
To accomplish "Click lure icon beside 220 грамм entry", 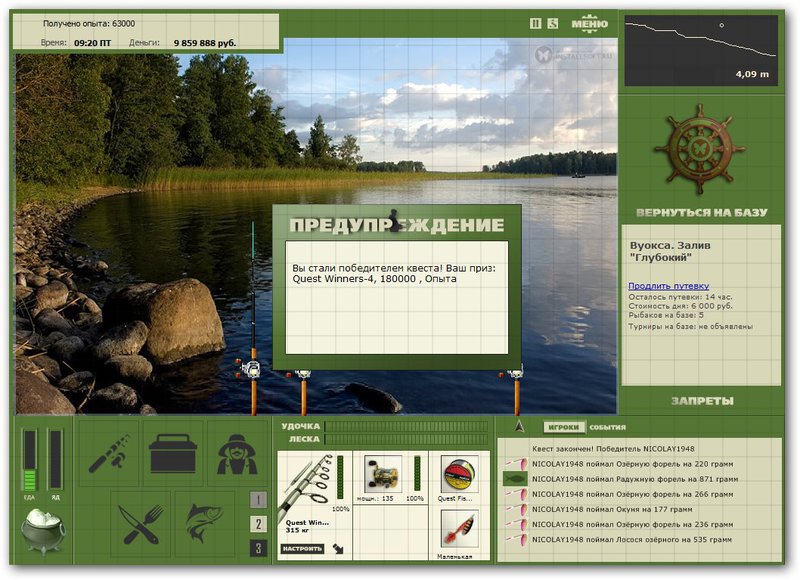I will click(516, 464).
